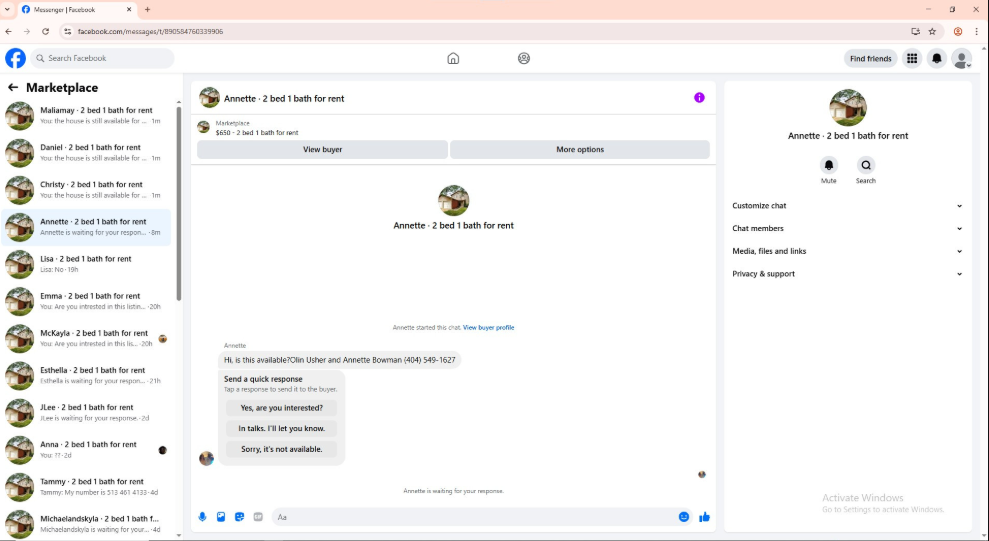This screenshot has height=541, width=989.
Task: Send quick response 'Sorry, it's not available.'
Action: coord(281,449)
